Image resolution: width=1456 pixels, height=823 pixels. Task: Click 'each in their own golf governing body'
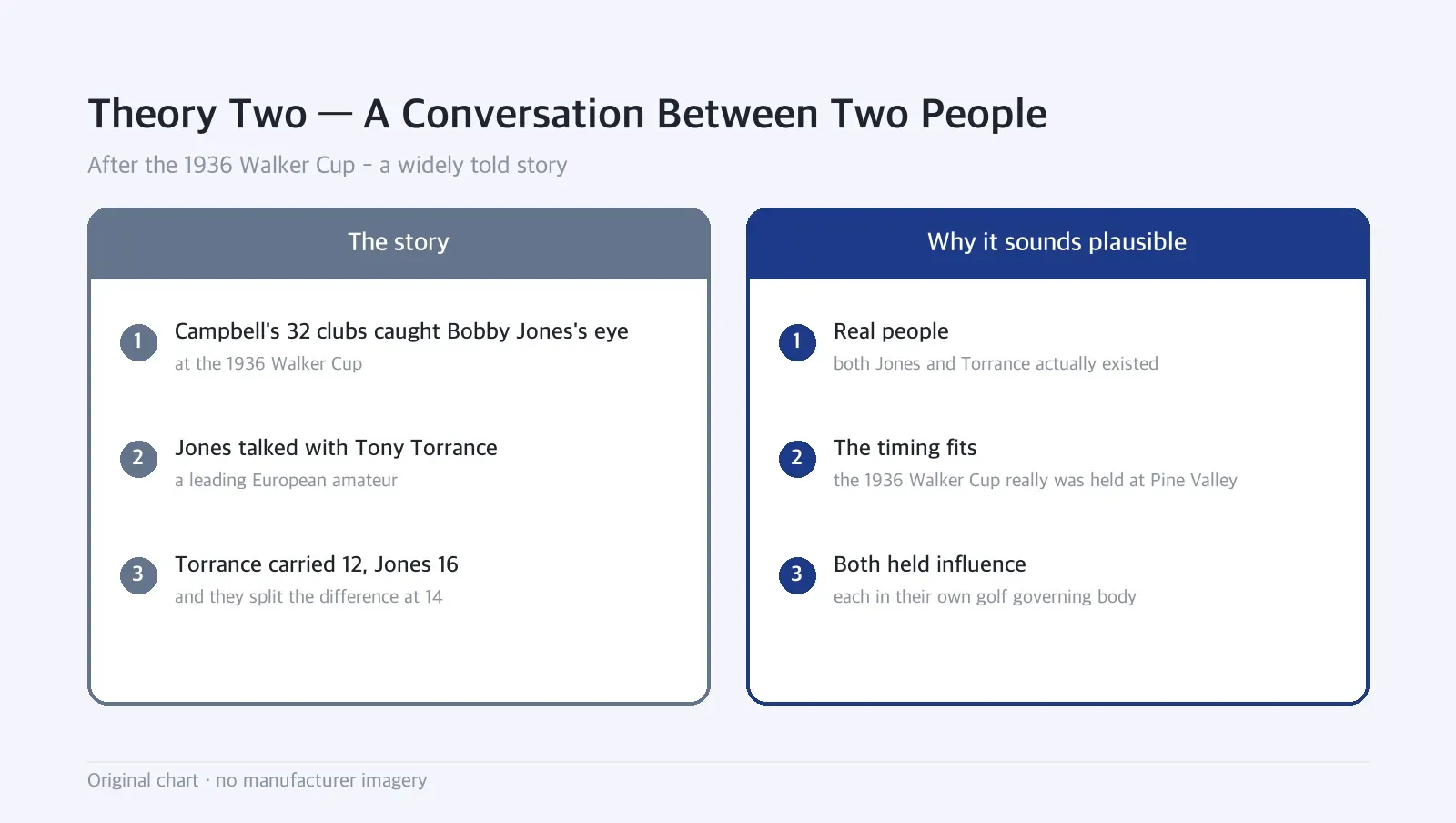pyautogui.click(x=985, y=596)
